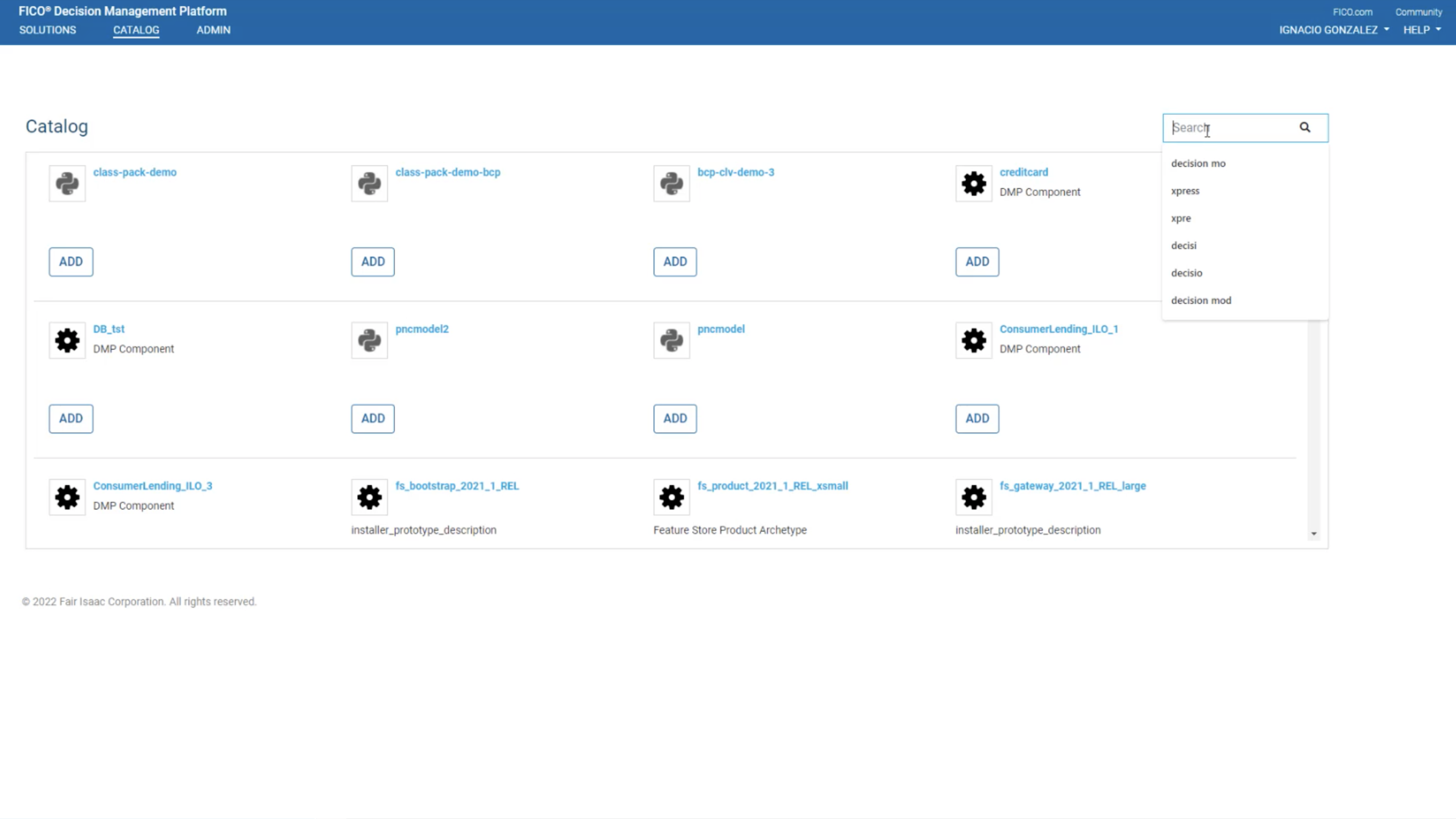
Task: Open the DB_tst link
Action: (x=109, y=329)
